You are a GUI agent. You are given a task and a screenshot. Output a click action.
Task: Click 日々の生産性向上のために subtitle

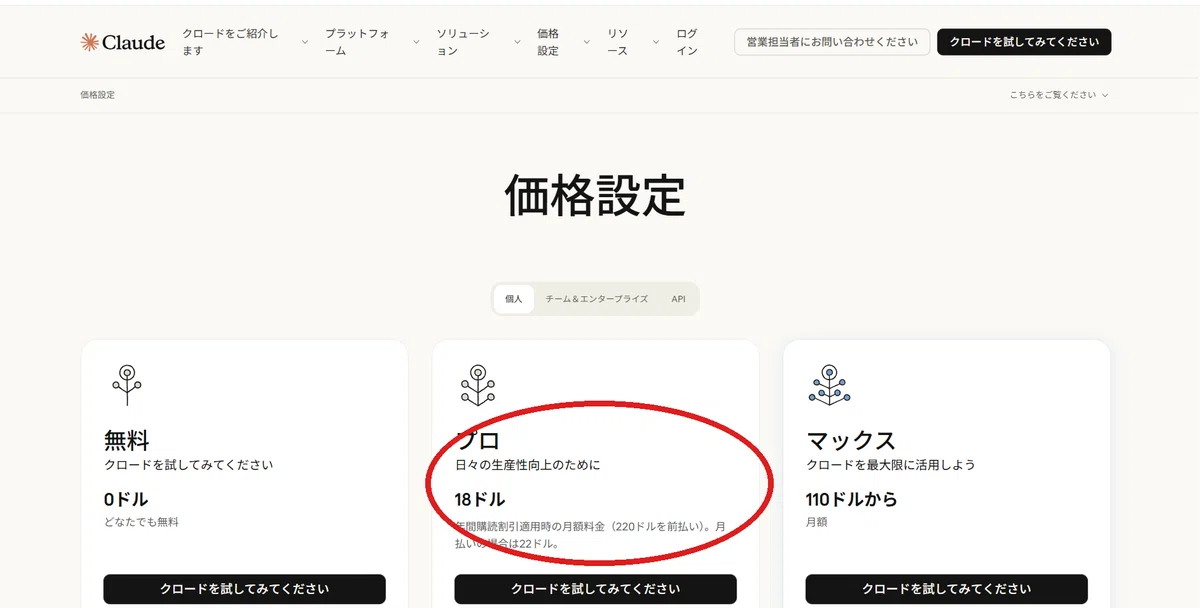(528, 465)
